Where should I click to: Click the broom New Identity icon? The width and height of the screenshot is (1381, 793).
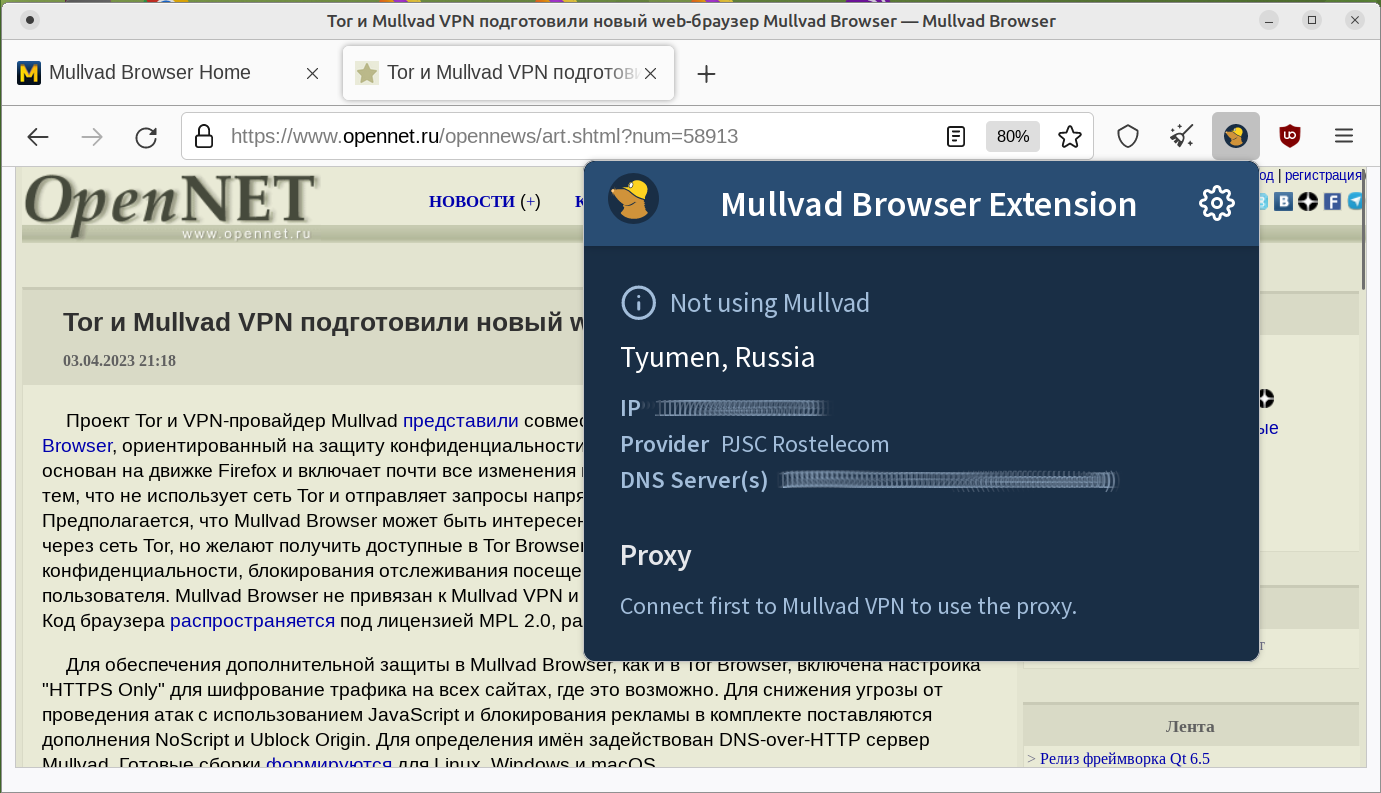[1182, 136]
